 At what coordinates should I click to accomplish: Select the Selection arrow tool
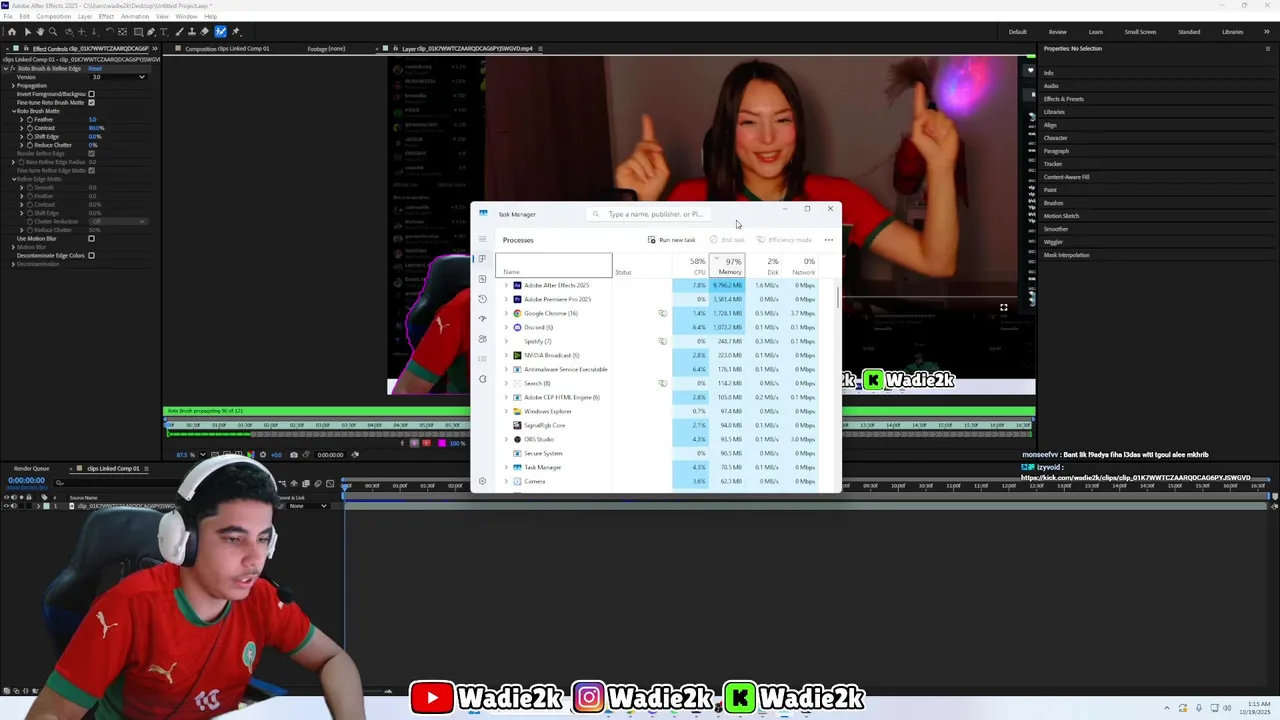(28, 32)
